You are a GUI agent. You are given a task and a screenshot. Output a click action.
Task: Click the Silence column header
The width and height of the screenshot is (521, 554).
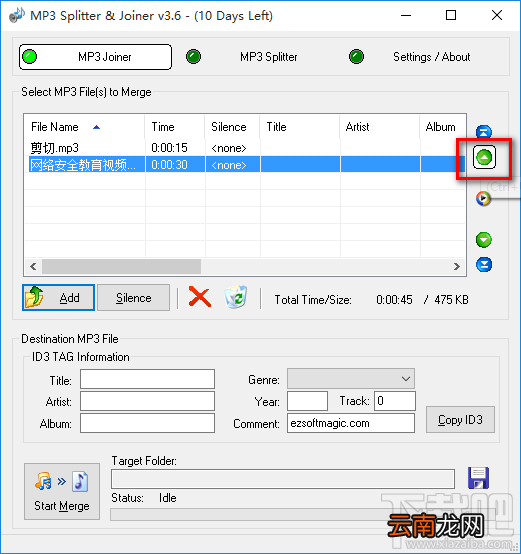click(232, 127)
